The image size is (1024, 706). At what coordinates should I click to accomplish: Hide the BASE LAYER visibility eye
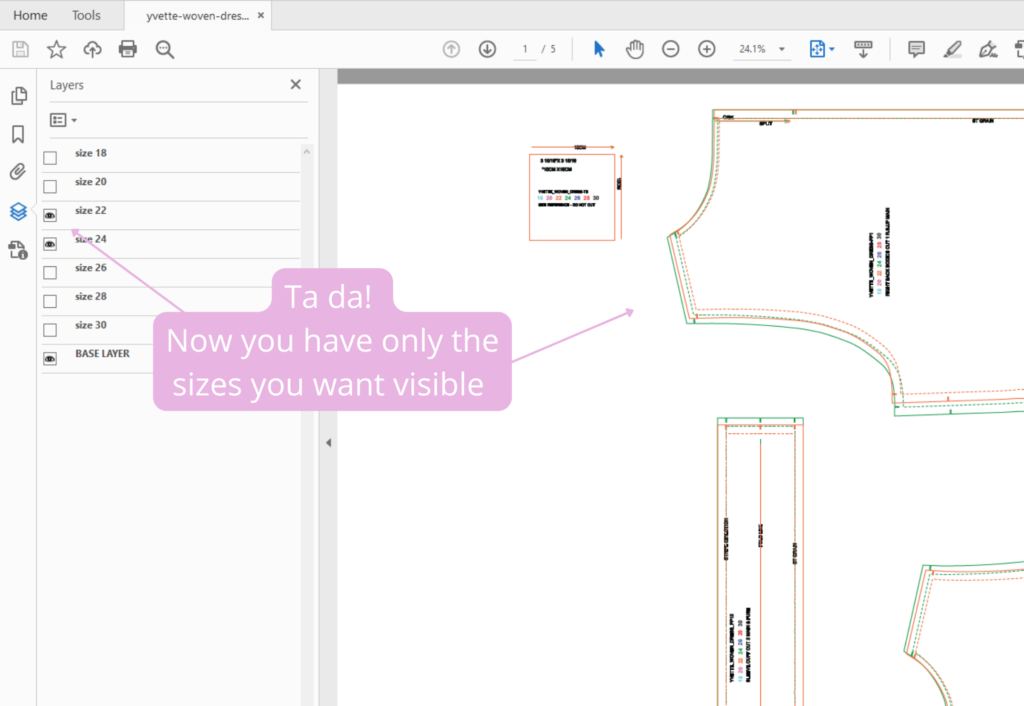[x=50, y=359]
